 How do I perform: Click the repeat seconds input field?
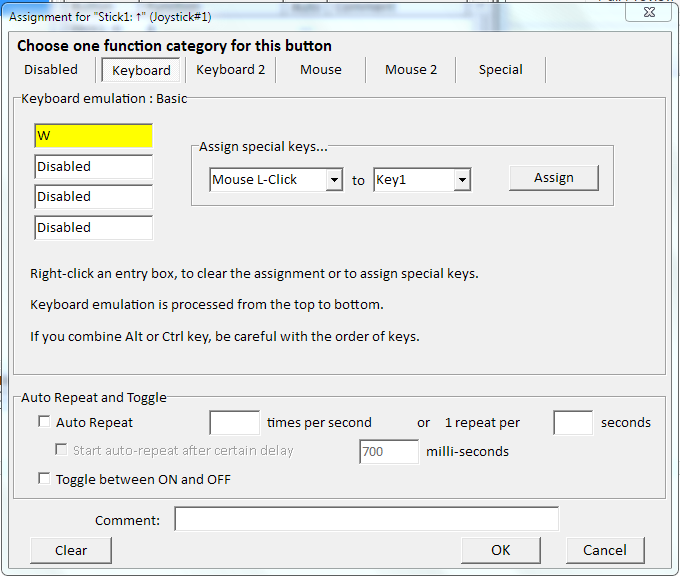[573, 423]
